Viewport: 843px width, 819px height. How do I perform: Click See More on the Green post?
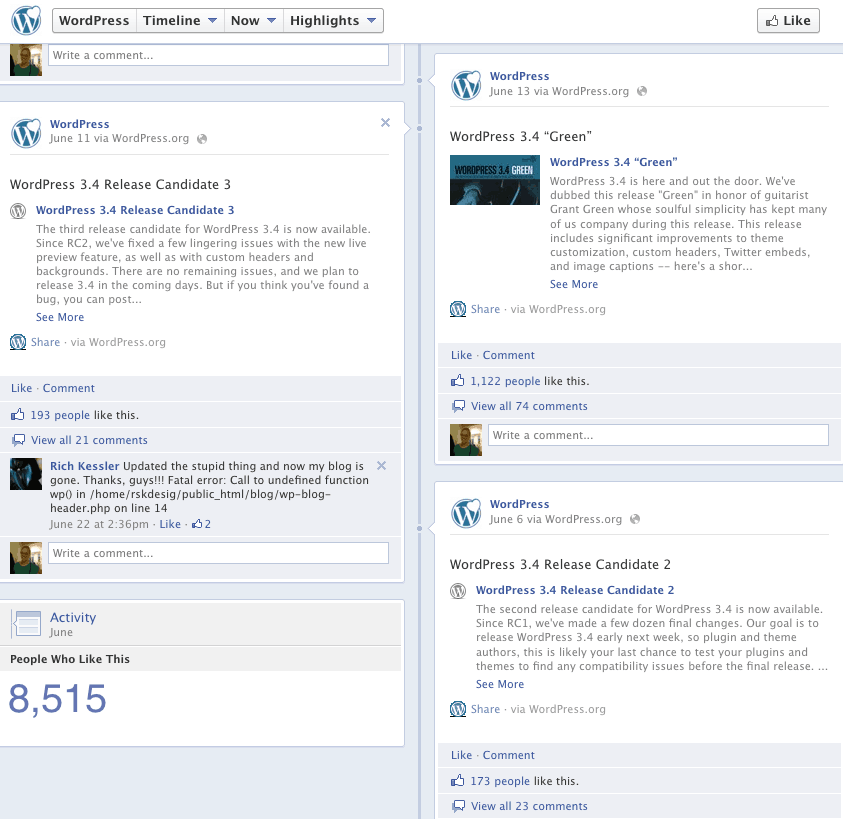(574, 284)
